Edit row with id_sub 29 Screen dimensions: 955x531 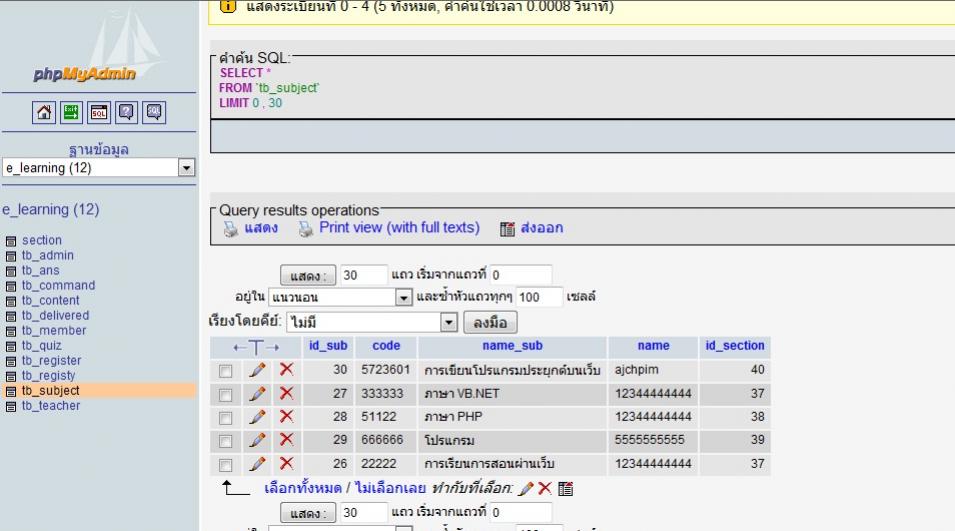tap(257, 440)
